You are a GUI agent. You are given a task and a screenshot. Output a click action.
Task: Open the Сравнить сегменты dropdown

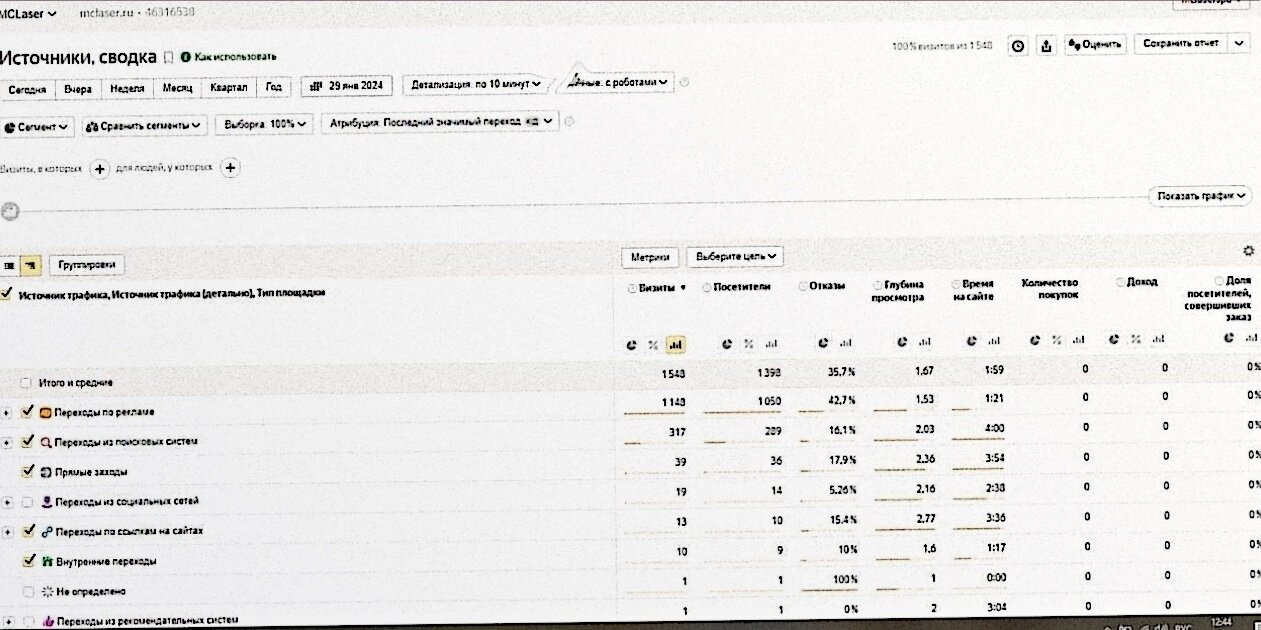tap(144, 126)
